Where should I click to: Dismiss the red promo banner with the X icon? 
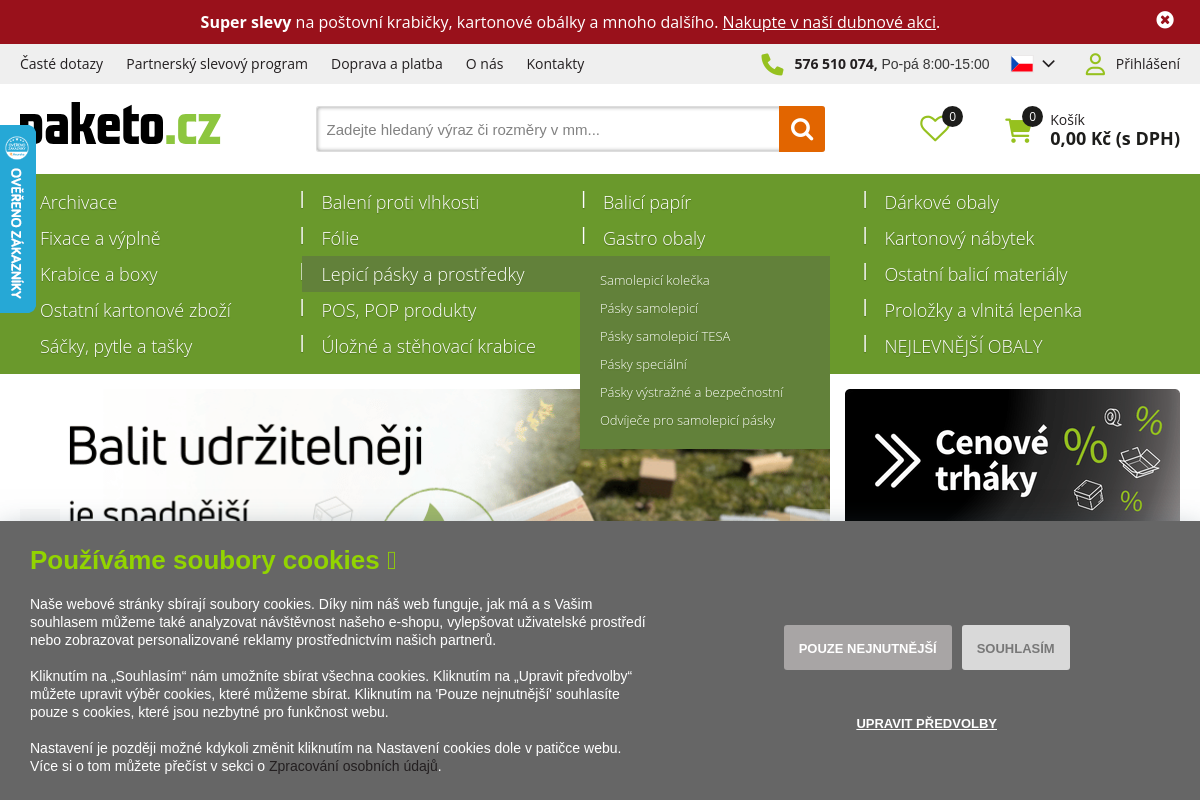pyautogui.click(x=1164, y=19)
